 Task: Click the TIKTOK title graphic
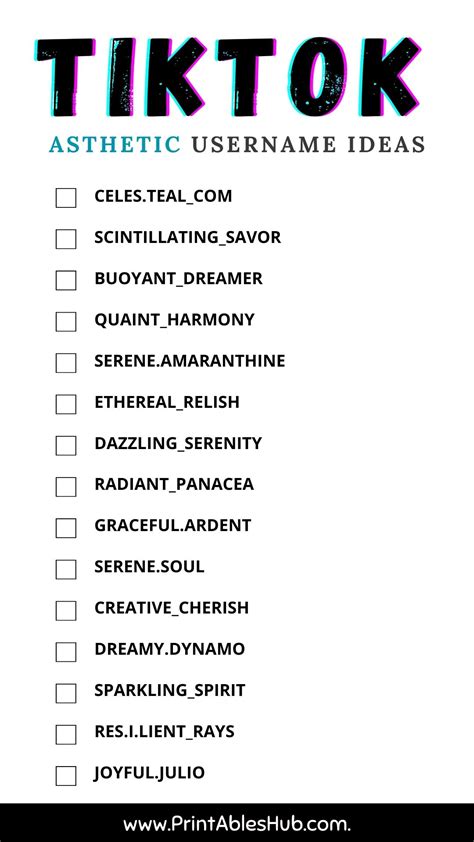(x=229, y=78)
